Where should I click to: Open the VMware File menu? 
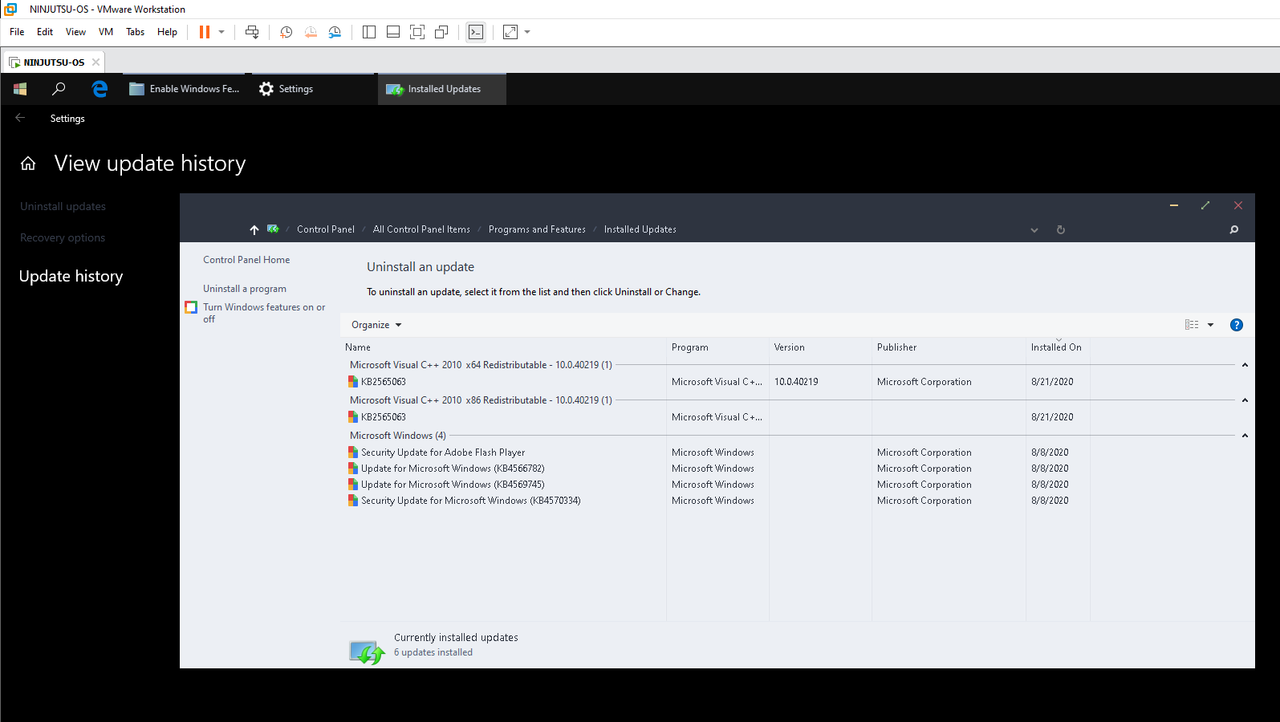[17, 32]
